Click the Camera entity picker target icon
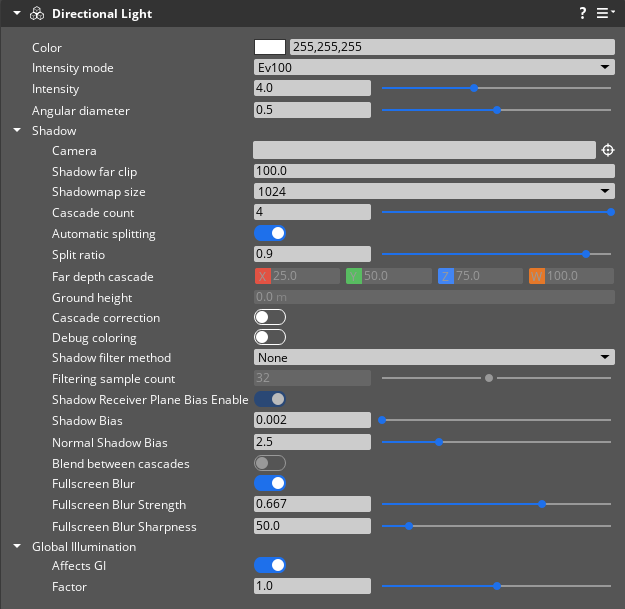 tap(607, 150)
